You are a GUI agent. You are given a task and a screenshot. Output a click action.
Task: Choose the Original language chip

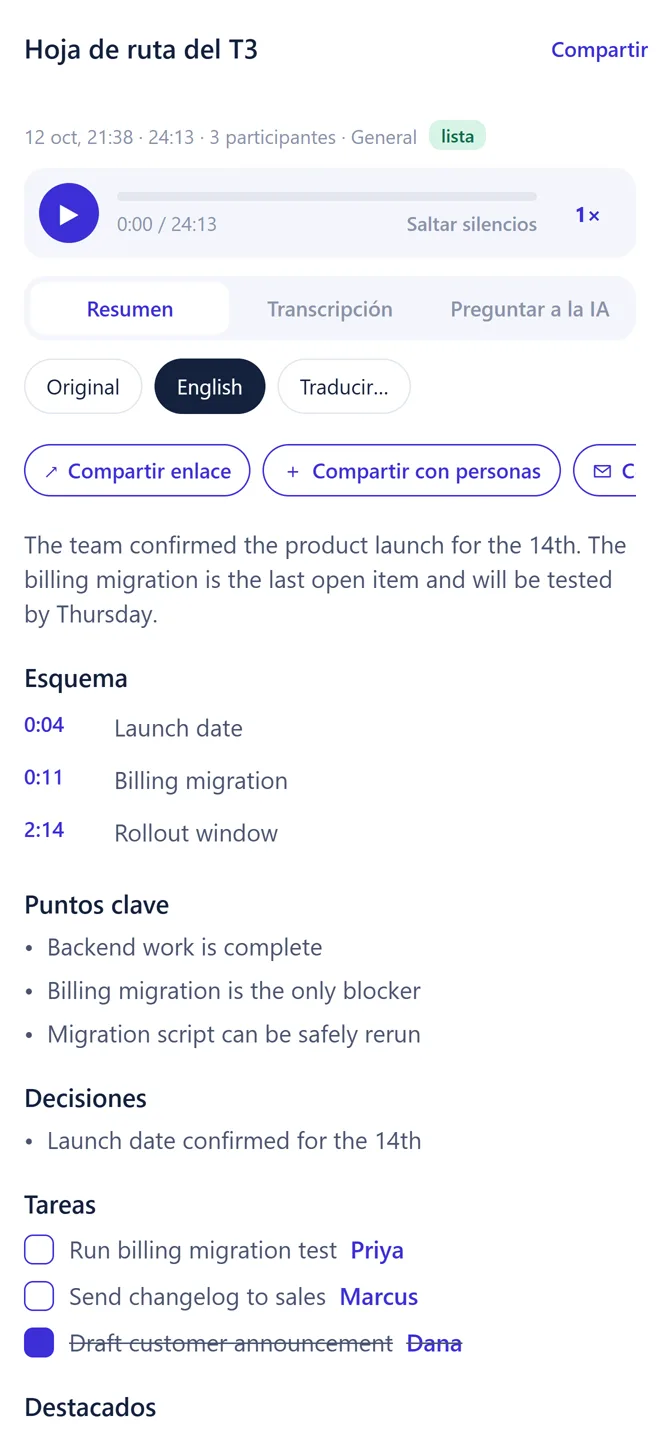(83, 387)
